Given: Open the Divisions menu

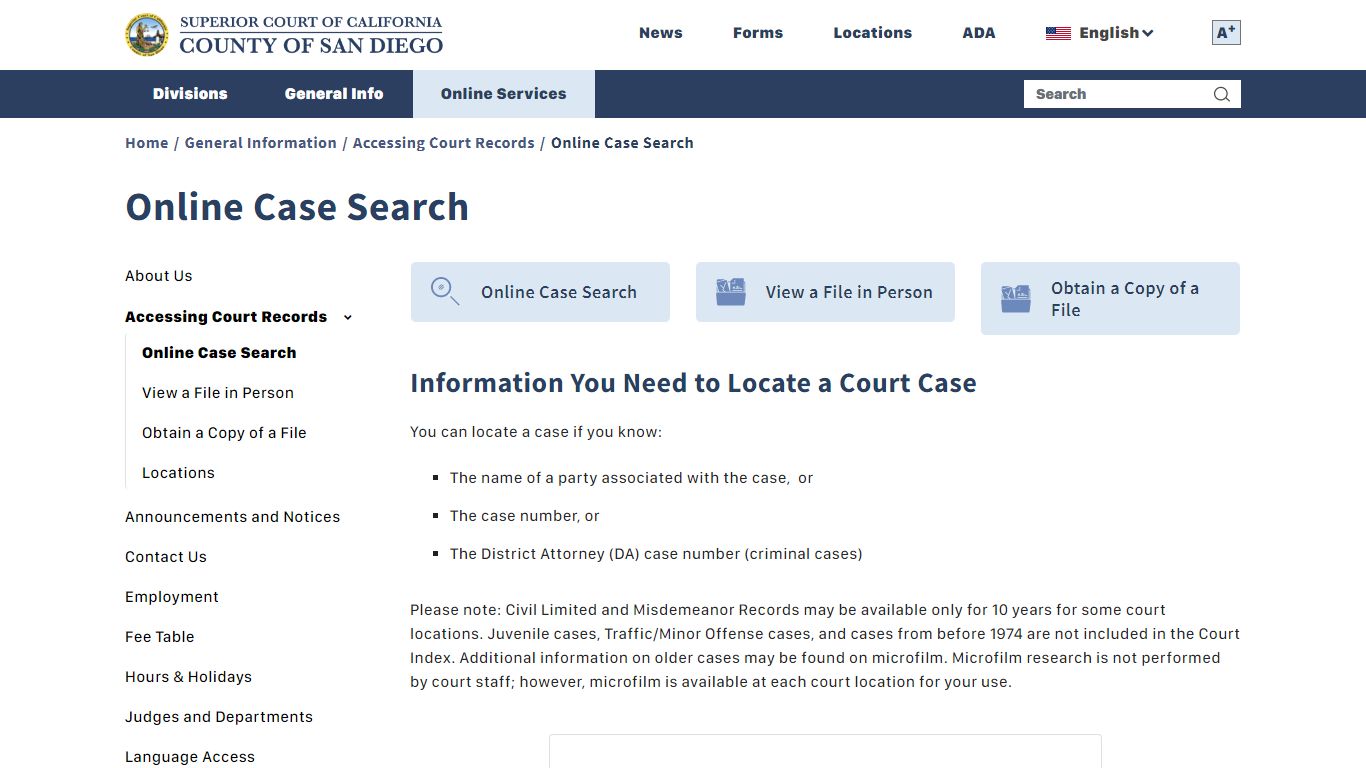Looking at the screenshot, I should 190,94.
